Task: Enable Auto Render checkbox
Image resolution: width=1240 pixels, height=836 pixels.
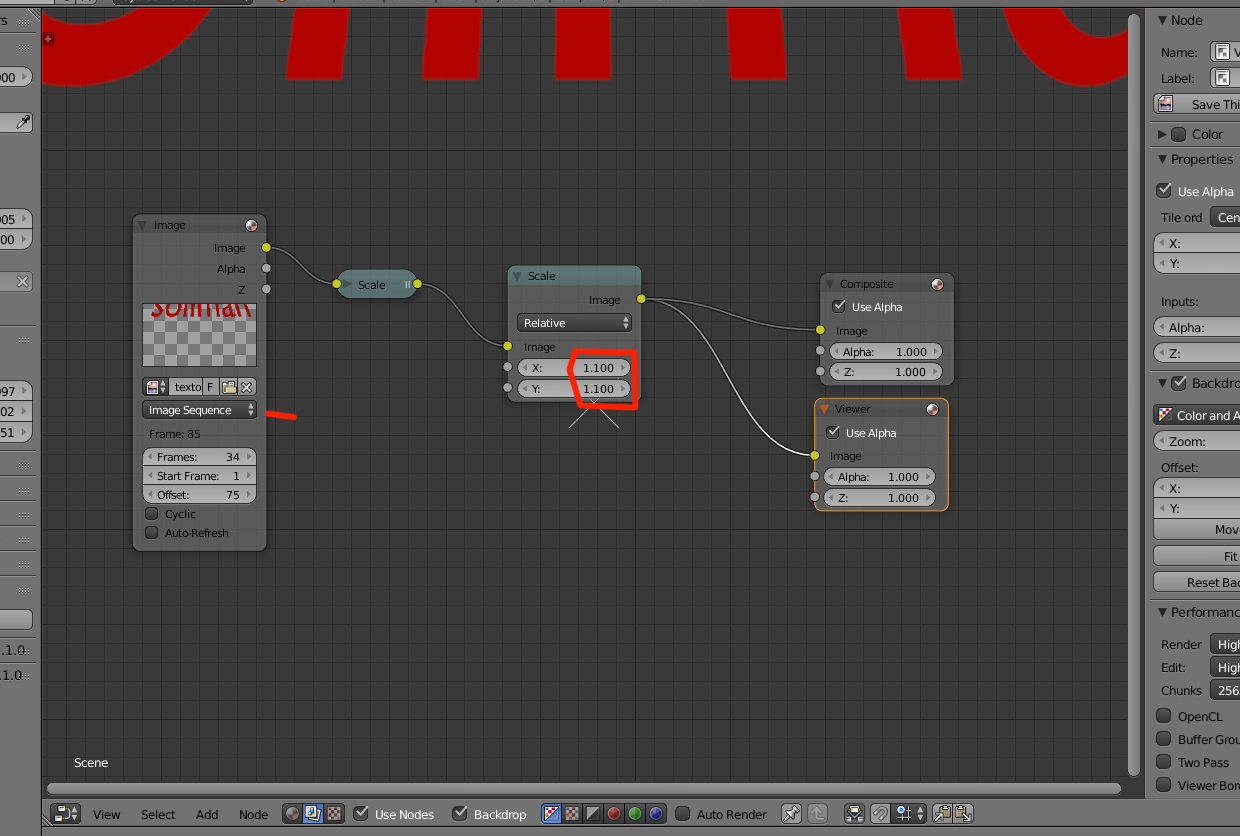Action: pyautogui.click(x=682, y=814)
